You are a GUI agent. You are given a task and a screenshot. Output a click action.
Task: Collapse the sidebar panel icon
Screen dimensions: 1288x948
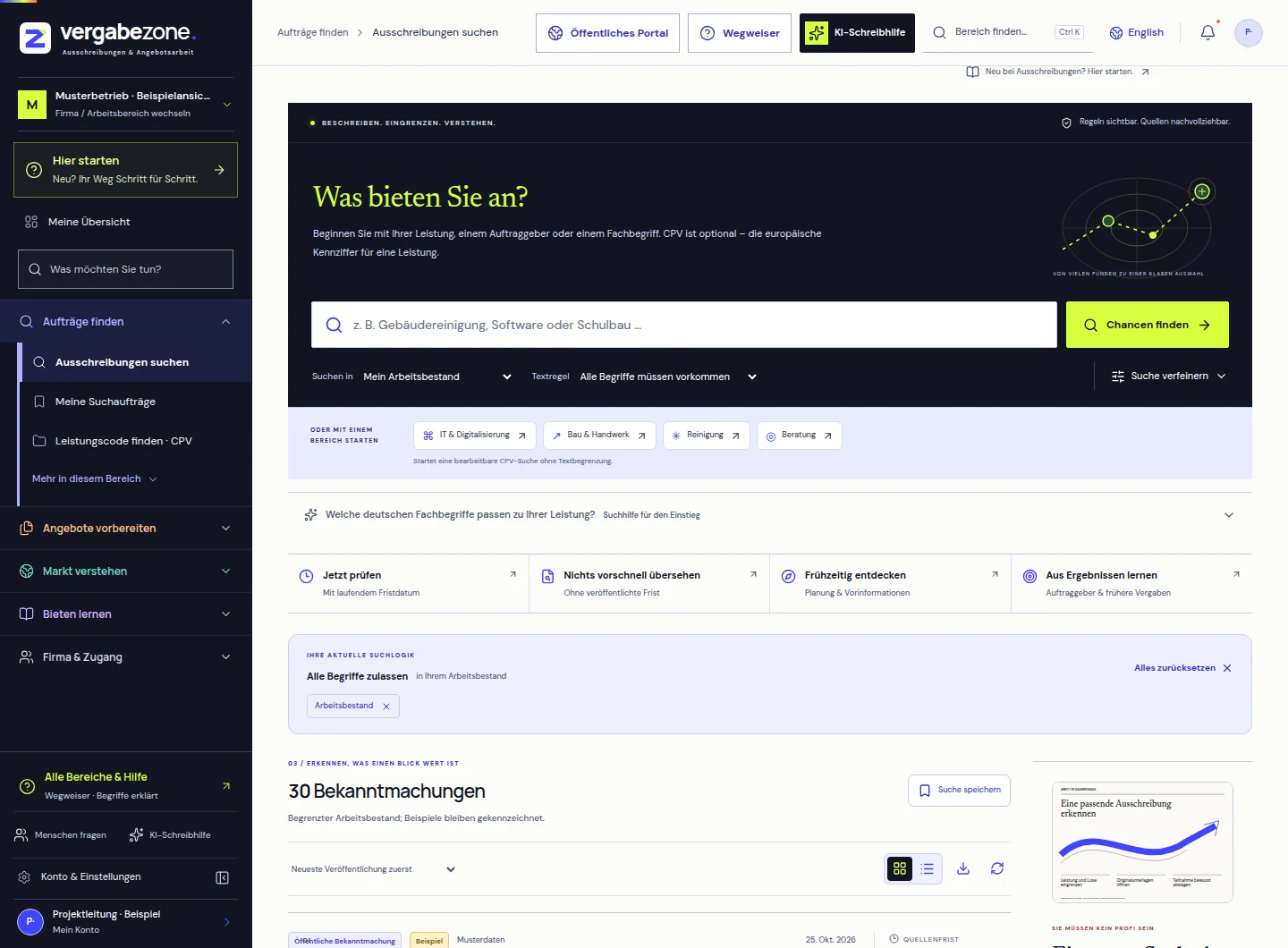click(x=223, y=877)
